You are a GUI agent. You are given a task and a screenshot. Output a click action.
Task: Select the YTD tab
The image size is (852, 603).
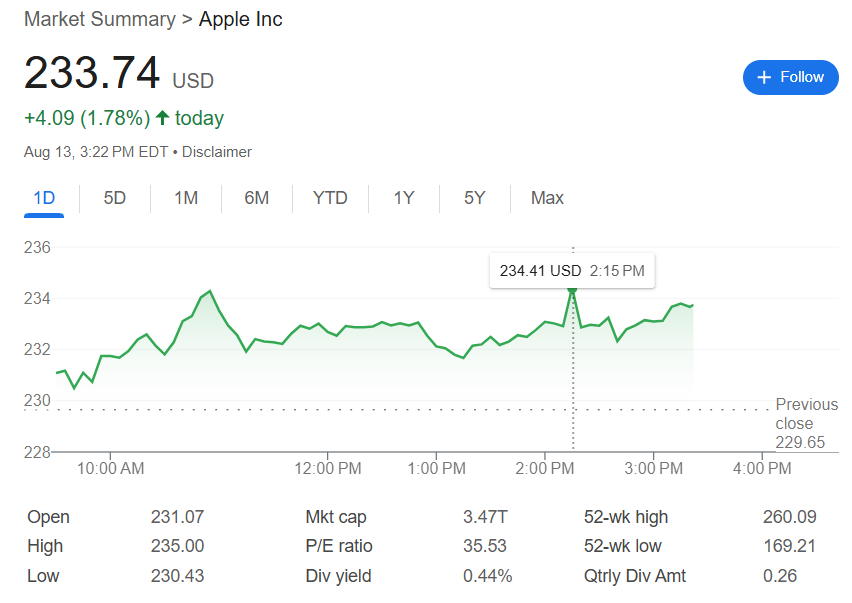point(330,198)
